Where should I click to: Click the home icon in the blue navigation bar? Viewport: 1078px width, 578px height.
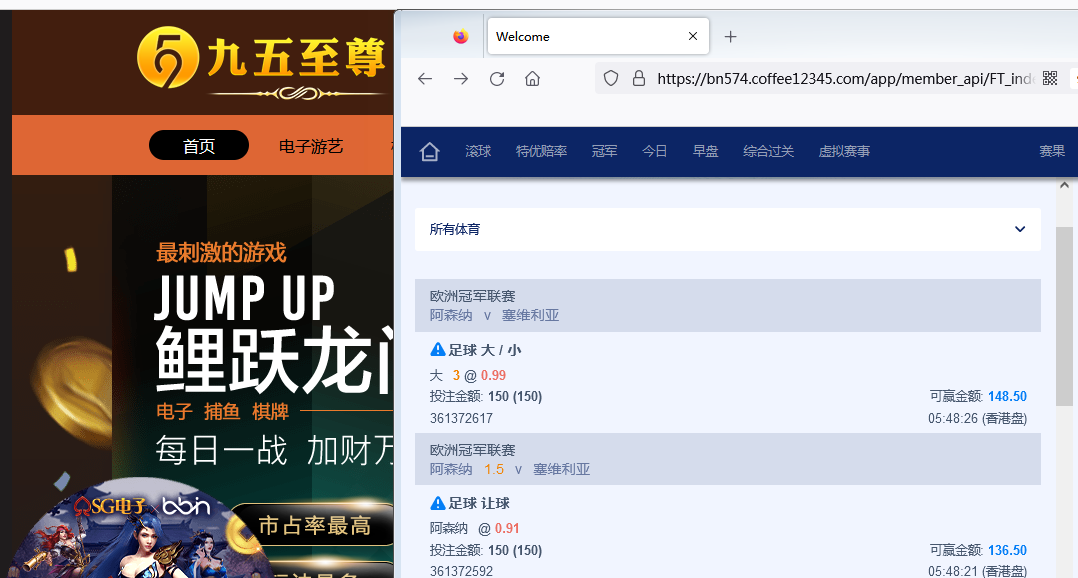pos(430,152)
